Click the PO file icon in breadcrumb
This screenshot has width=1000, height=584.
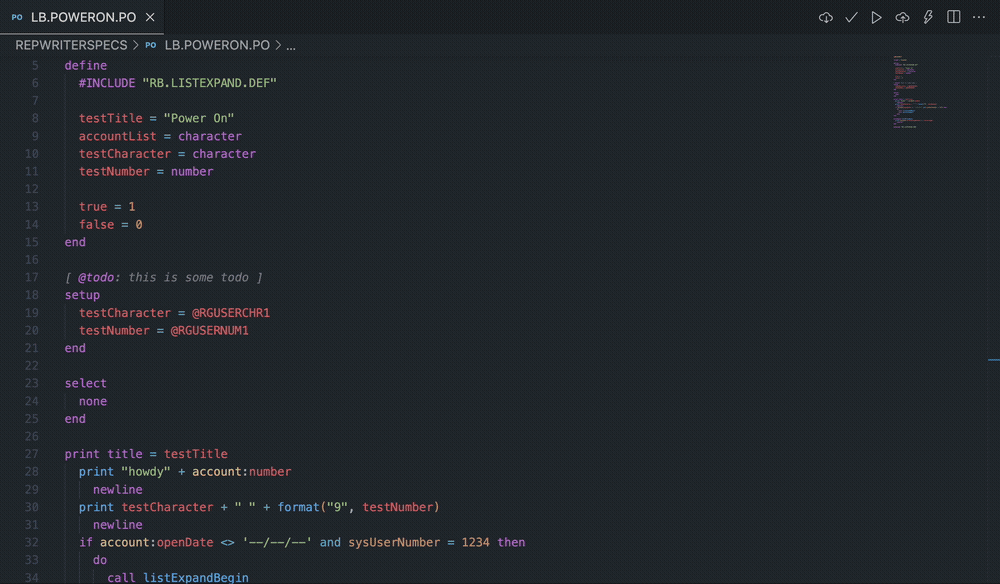click(151, 45)
